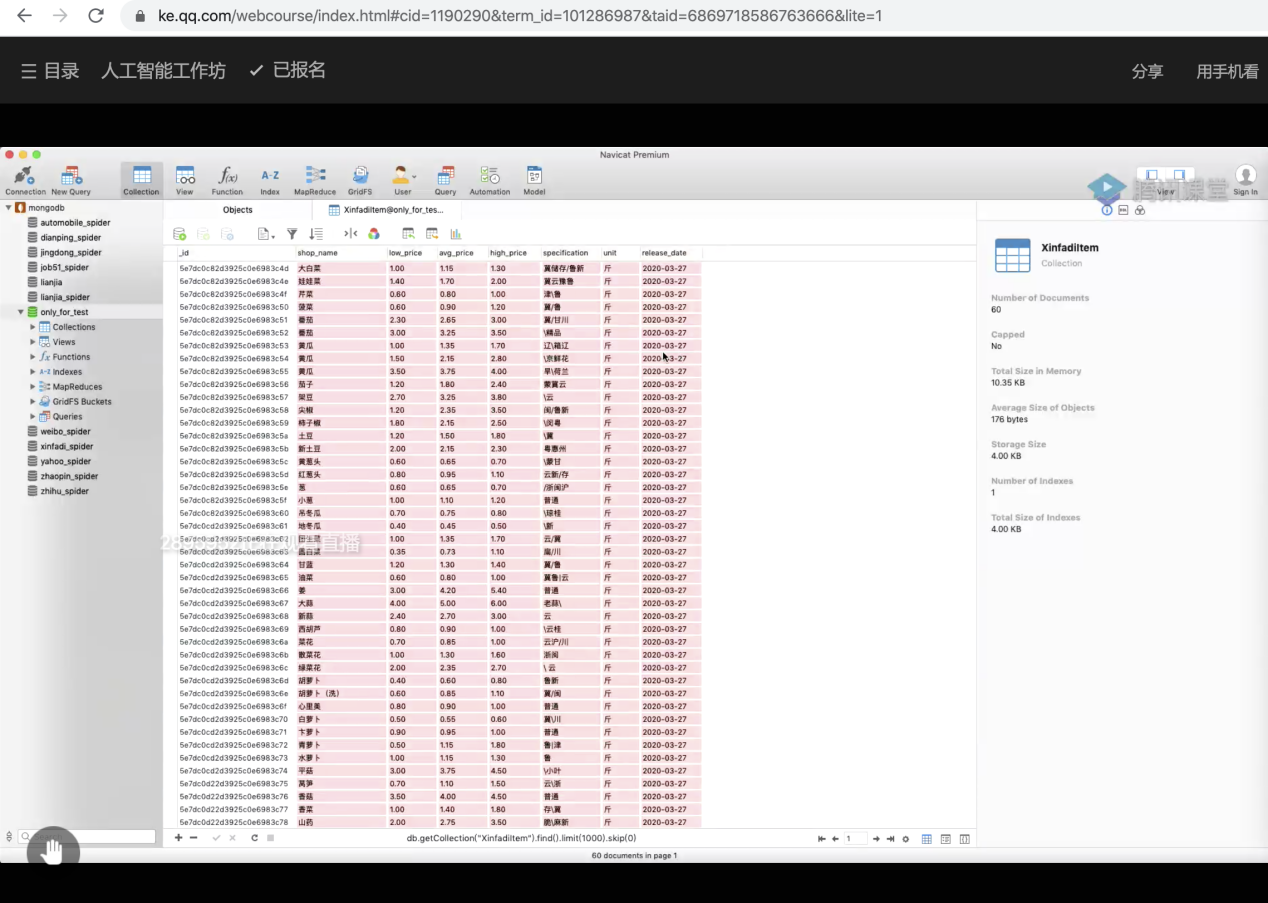The height and width of the screenshot is (903, 1268).
Task: Click the 用手机看 link
Action: 1226,72
